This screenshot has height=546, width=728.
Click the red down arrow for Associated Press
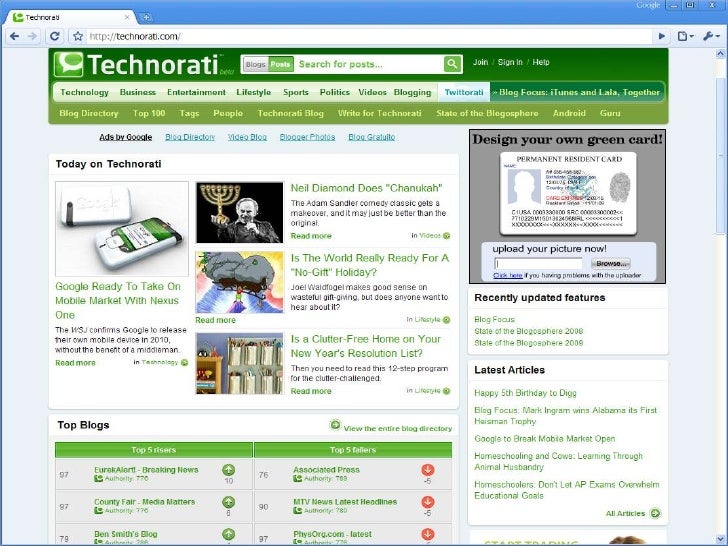pos(428,470)
